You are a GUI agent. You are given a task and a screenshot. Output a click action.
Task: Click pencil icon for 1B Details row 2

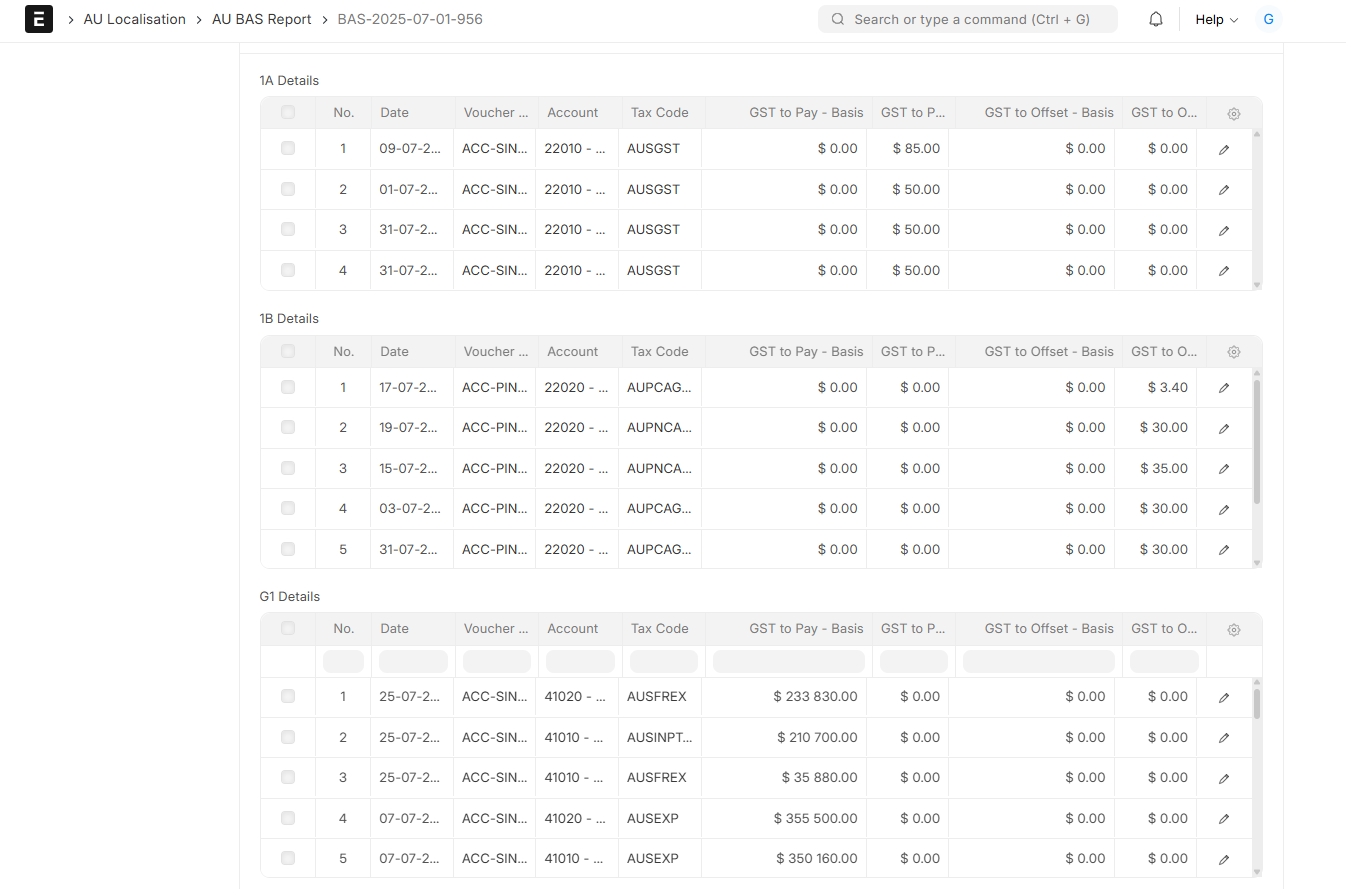(x=1223, y=428)
